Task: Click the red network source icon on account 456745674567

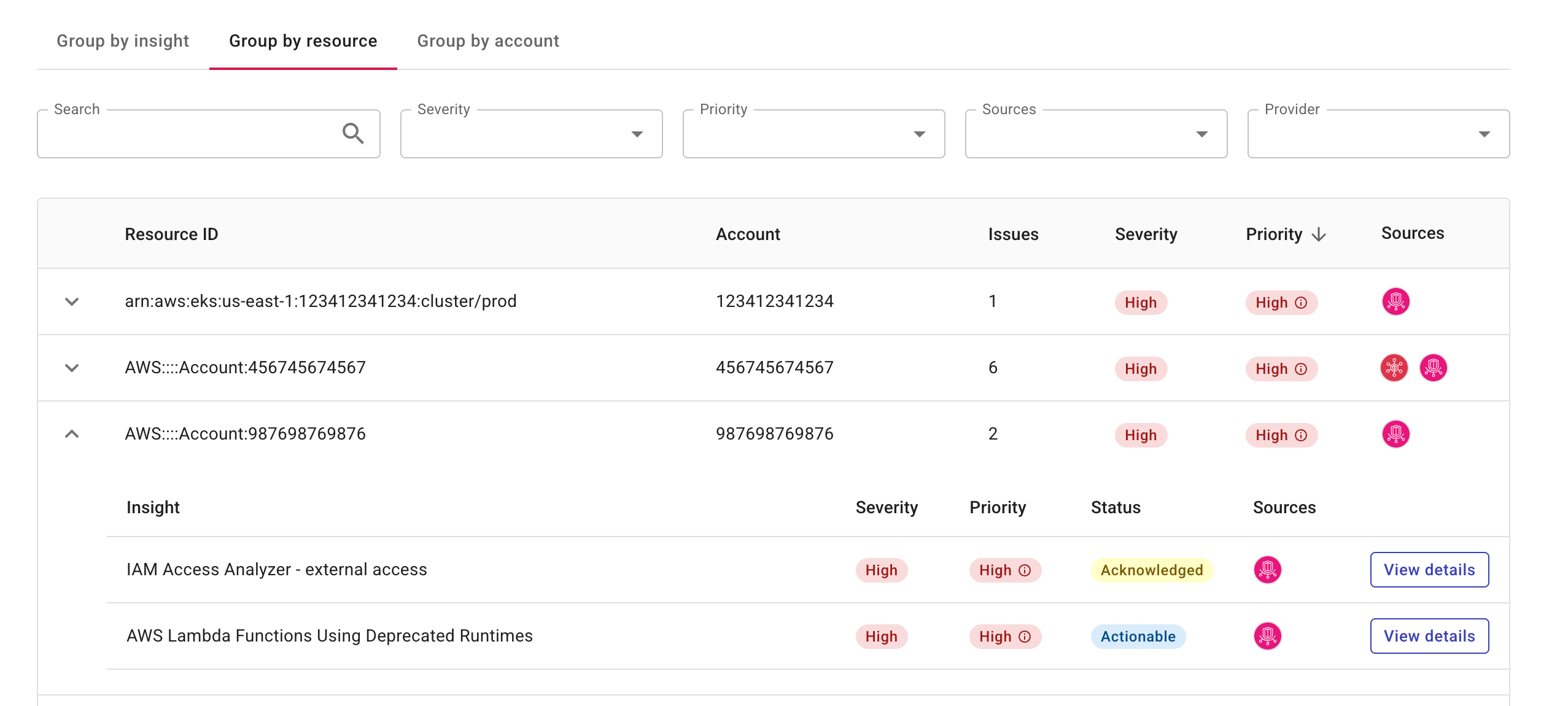Action: [1394, 368]
